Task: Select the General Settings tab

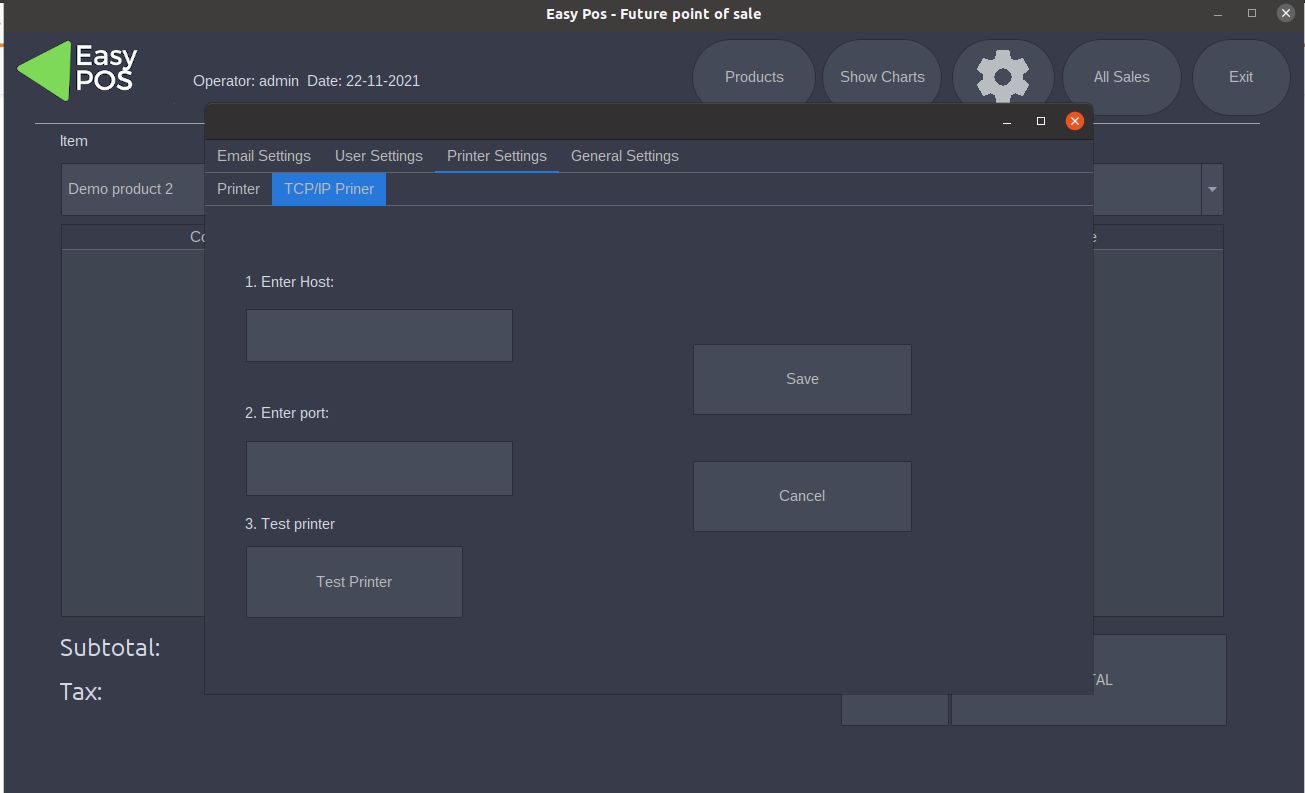Action: [624, 156]
